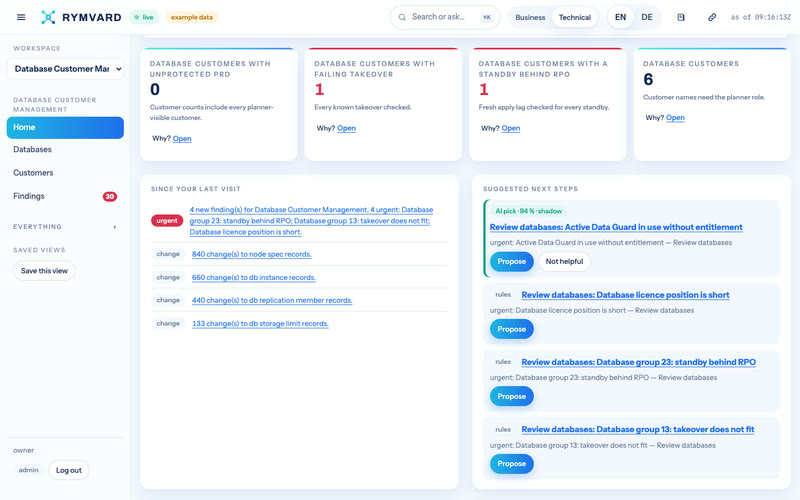Click the urgent tag in Since your last visit
Viewport: 800px width, 500px height.
(167, 221)
